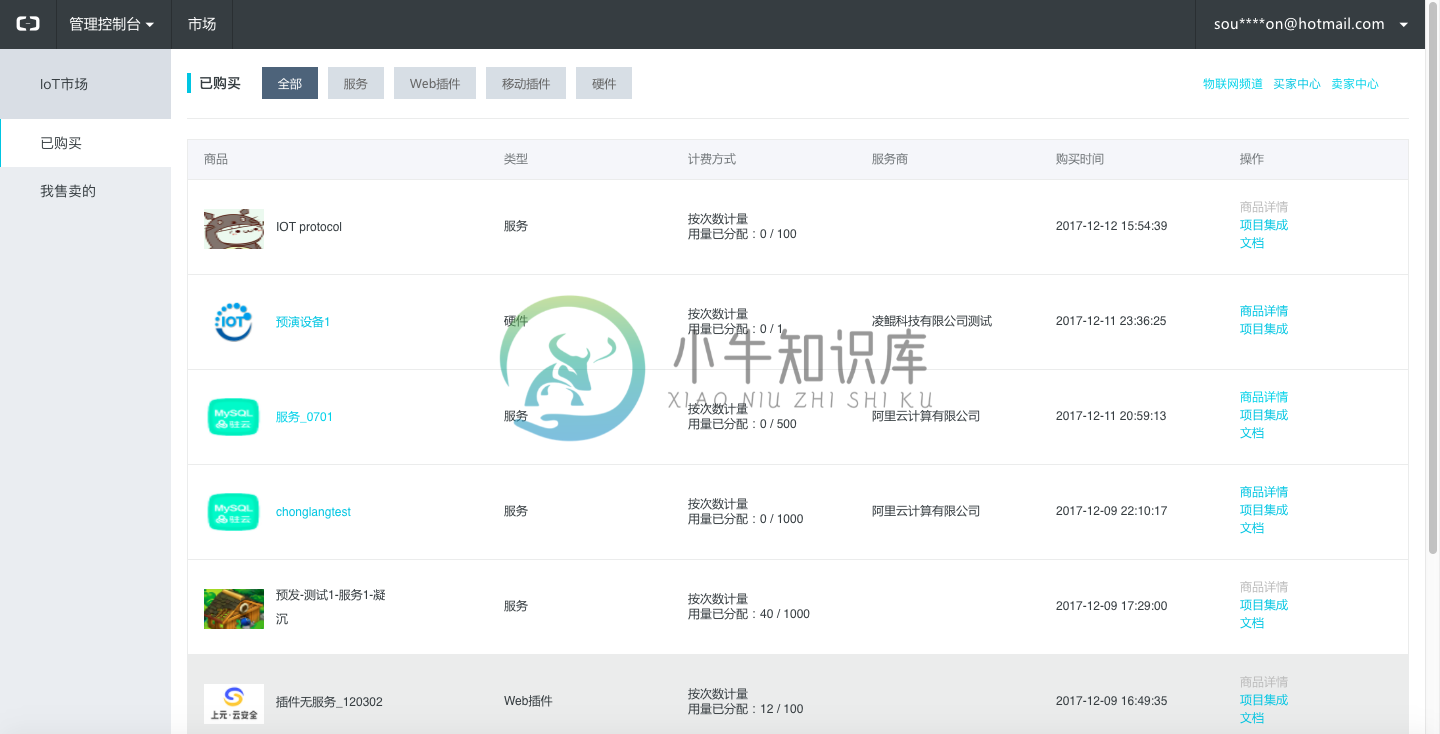Screen dimensions: 1440x734
Task: Expand the account dropdown sou****on@hotmail.com
Action: pos(1310,24)
